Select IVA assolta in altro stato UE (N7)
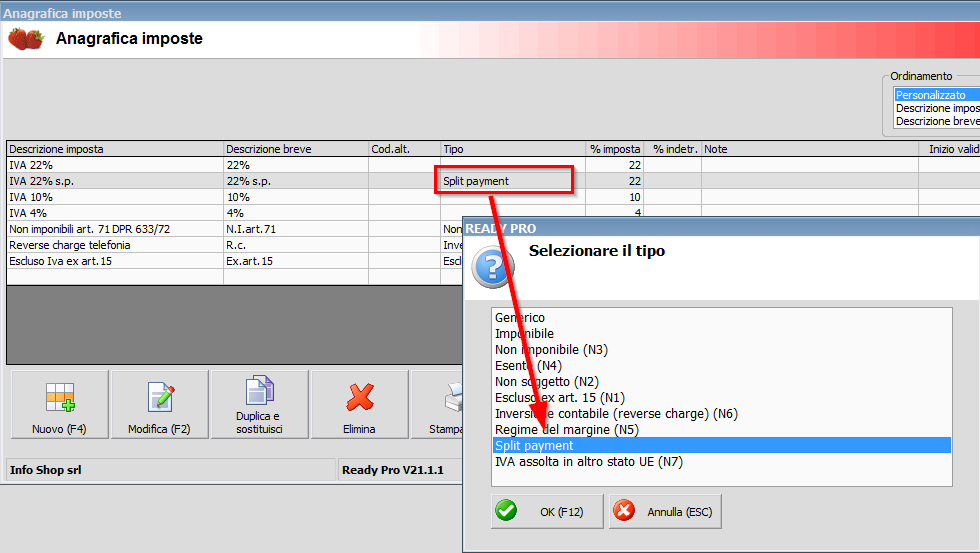 [x=588, y=462]
